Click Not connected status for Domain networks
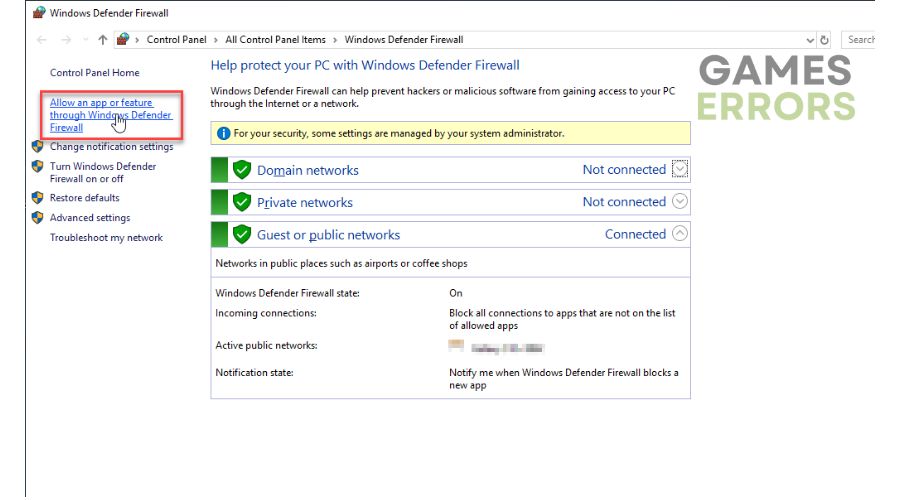This screenshot has height=500, width=900. pos(624,170)
